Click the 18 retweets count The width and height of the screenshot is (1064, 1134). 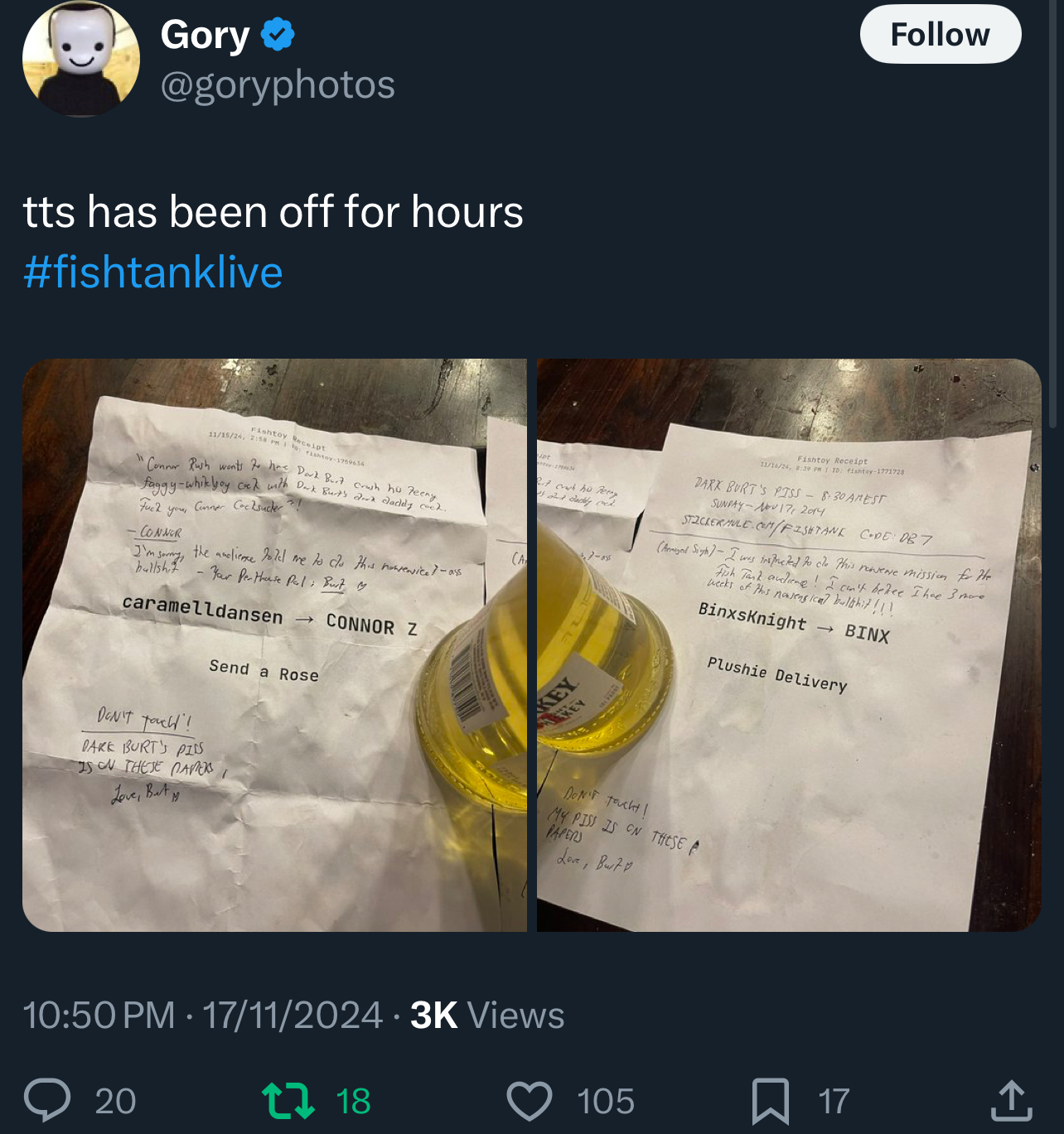click(x=353, y=1101)
